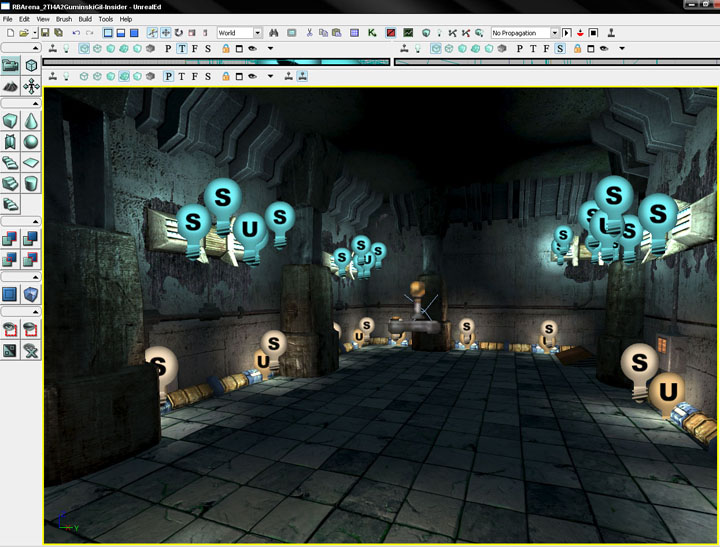Viewport: 720px width, 547px height.
Task: Select the Camera Movement mode tool
Action: point(10,65)
